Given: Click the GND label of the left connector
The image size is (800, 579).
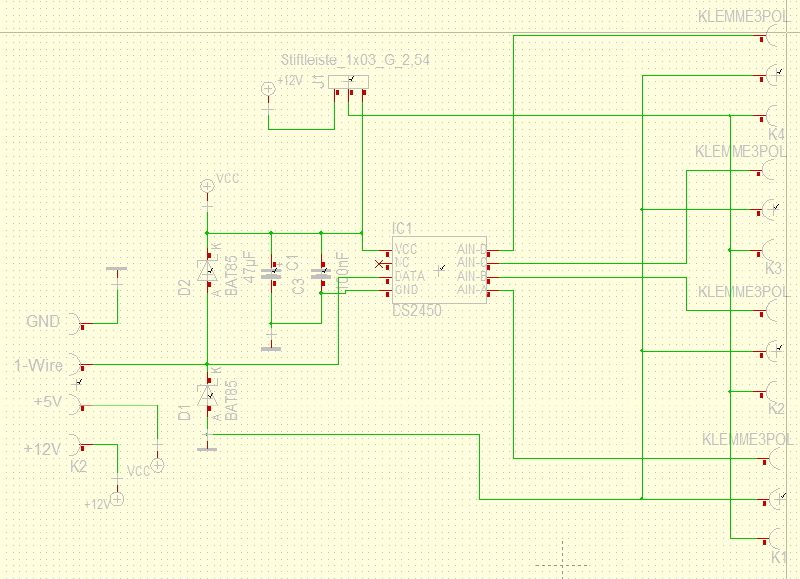Looking at the screenshot, I should coord(43,321).
